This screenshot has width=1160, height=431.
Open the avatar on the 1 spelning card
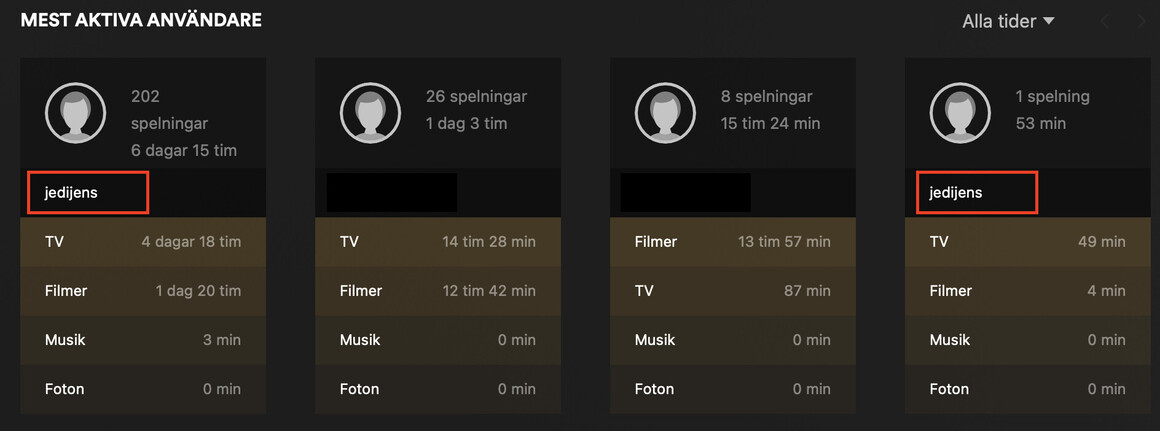(960, 112)
